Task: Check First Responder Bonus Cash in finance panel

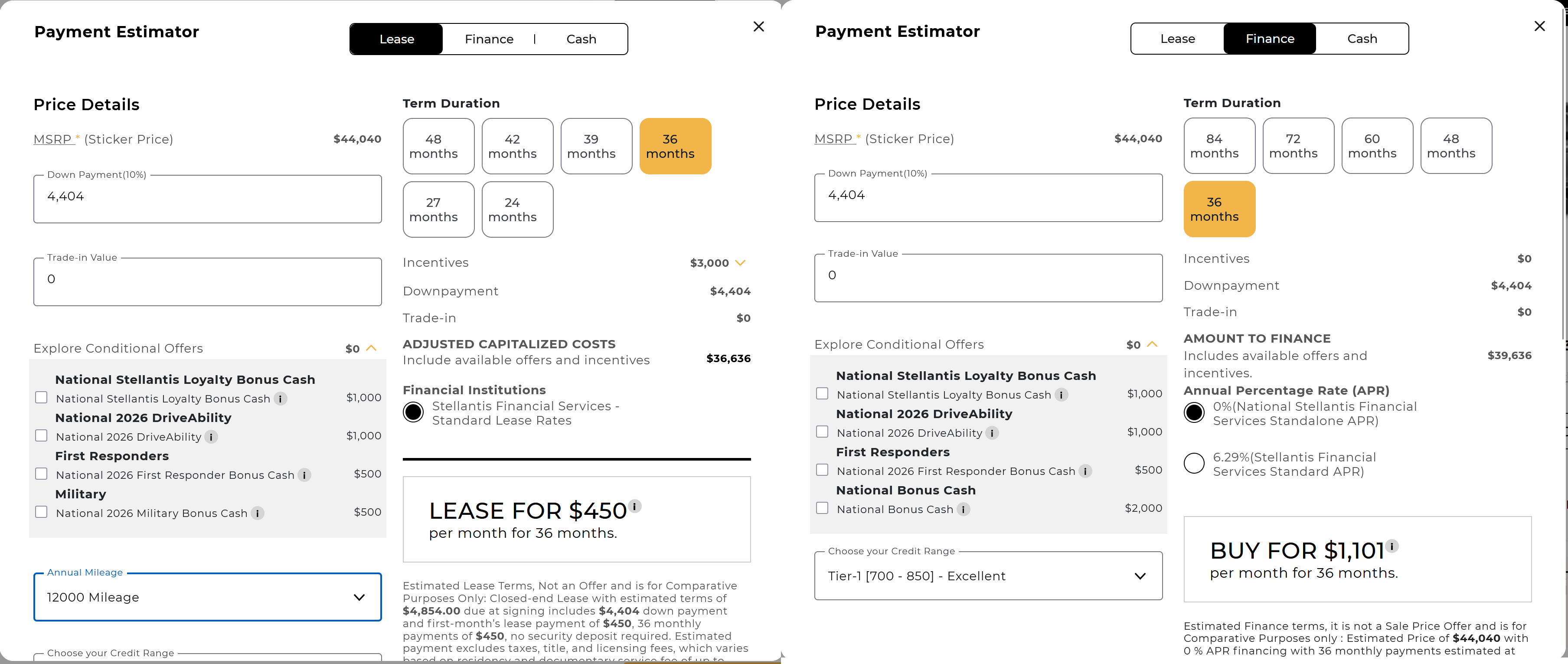Action: [x=822, y=470]
